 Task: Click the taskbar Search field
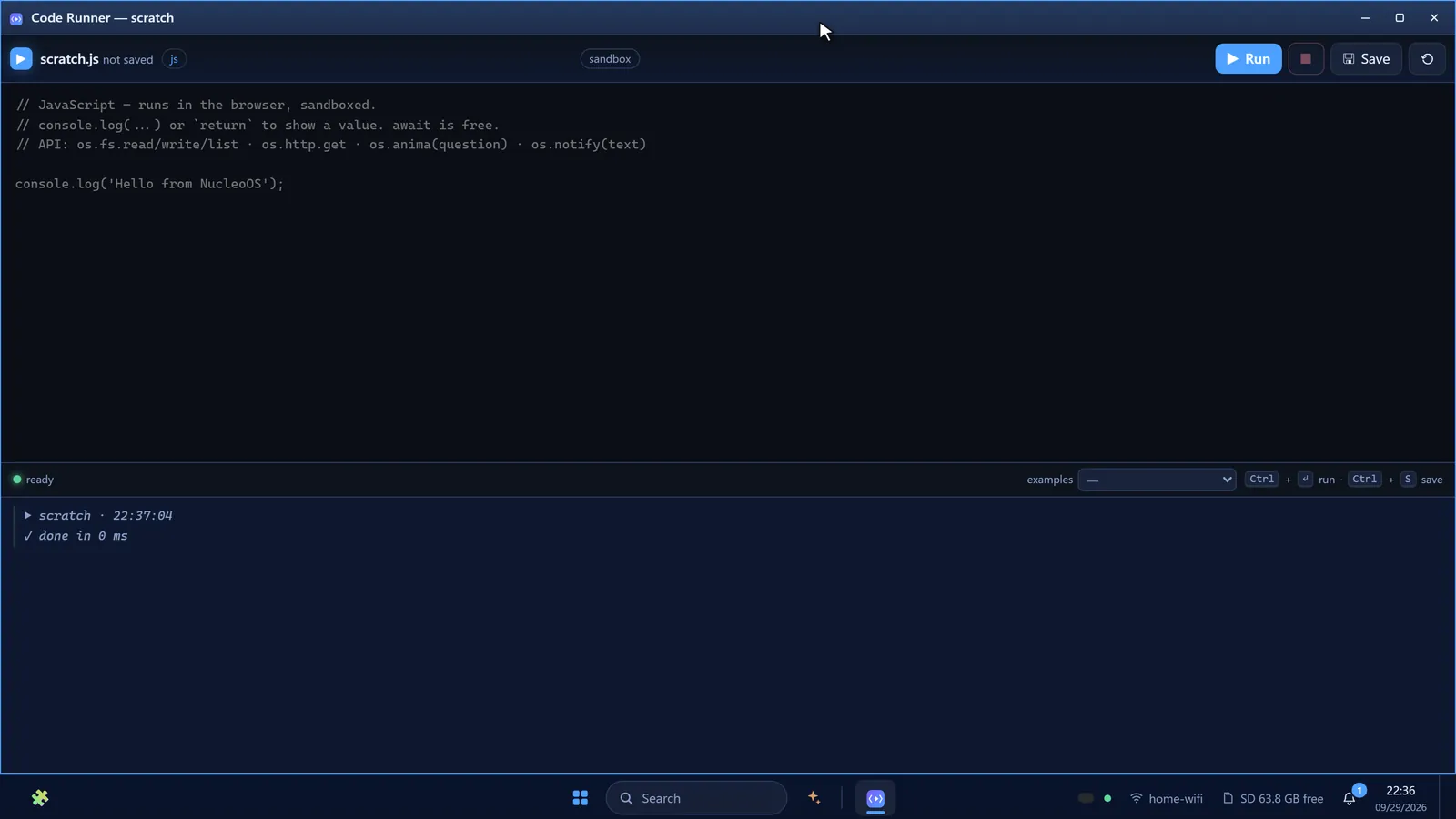click(x=696, y=798)
